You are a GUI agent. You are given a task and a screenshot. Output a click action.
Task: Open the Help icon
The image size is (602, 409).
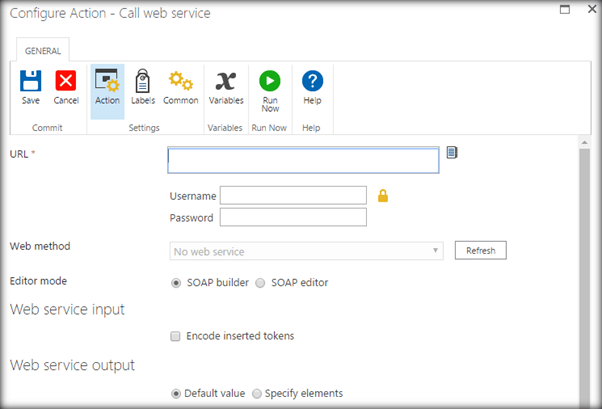click(x=312, y=86)
